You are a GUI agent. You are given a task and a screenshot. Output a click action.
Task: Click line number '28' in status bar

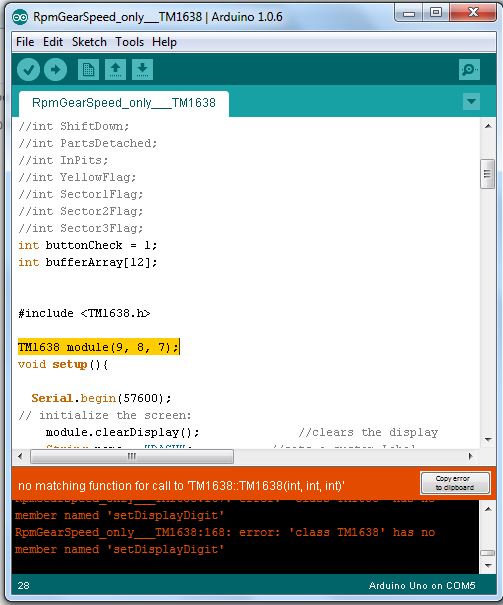(23, 586)
